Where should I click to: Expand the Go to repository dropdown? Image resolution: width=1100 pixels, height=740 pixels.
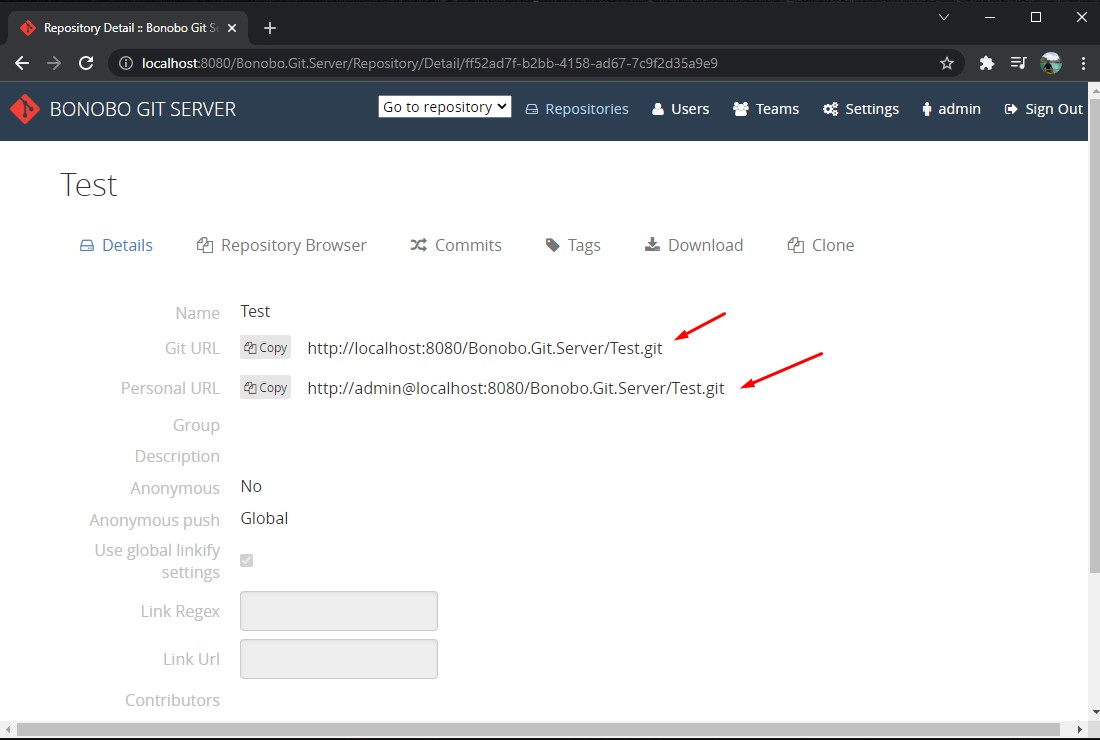(x=445, y=107)
